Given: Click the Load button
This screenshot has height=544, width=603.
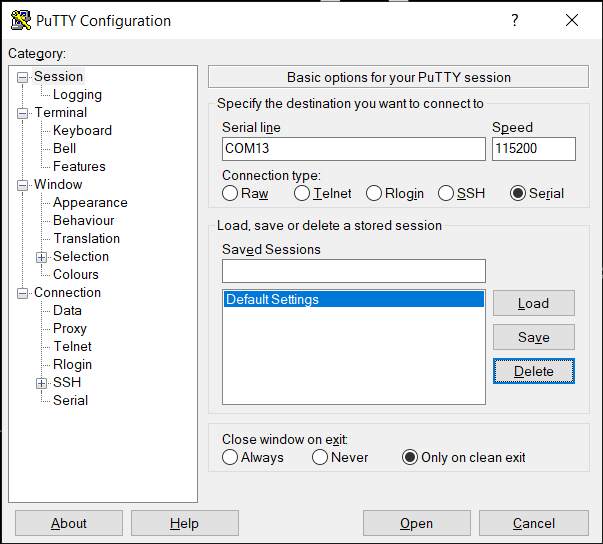Looking at the screenshot, I should [x=534, y=303].
